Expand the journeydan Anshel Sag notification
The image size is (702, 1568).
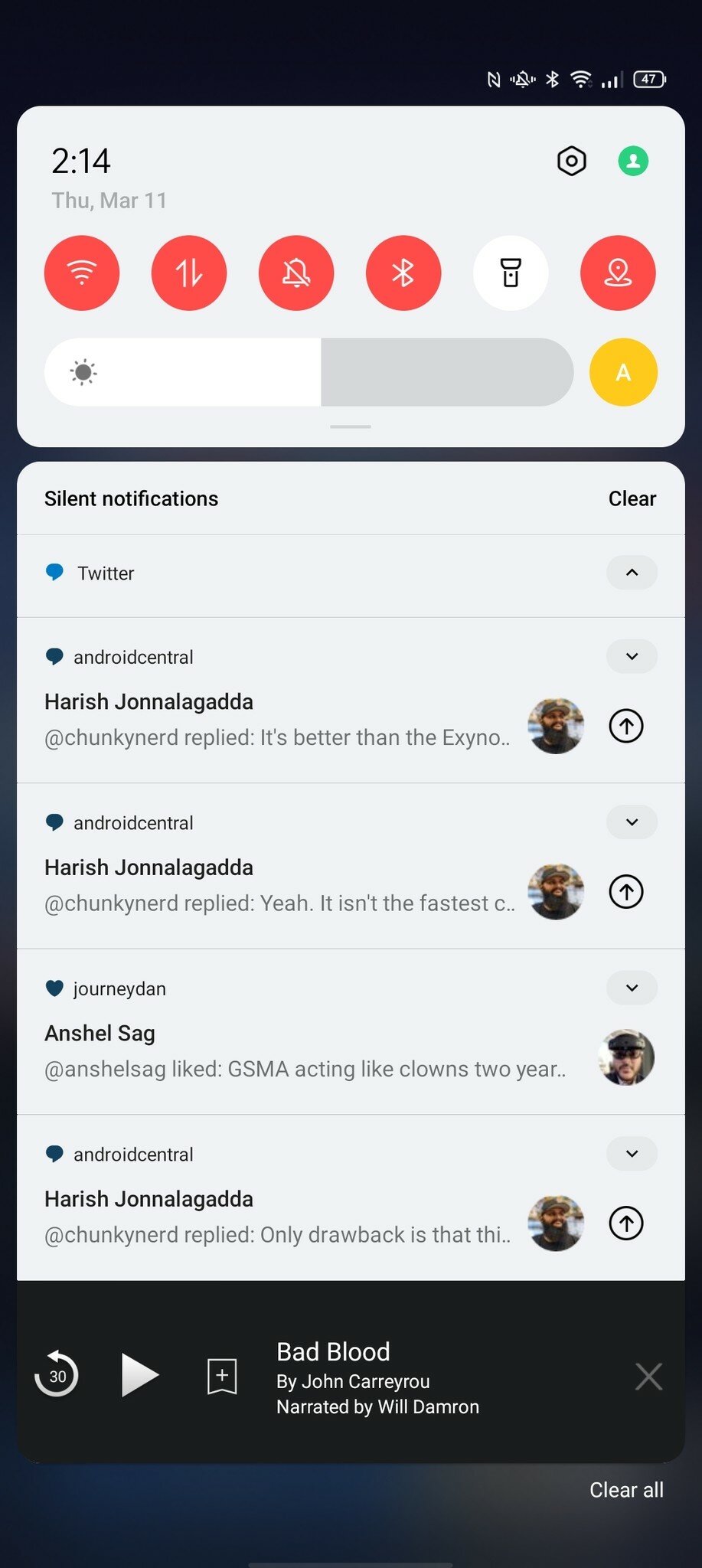632,988
